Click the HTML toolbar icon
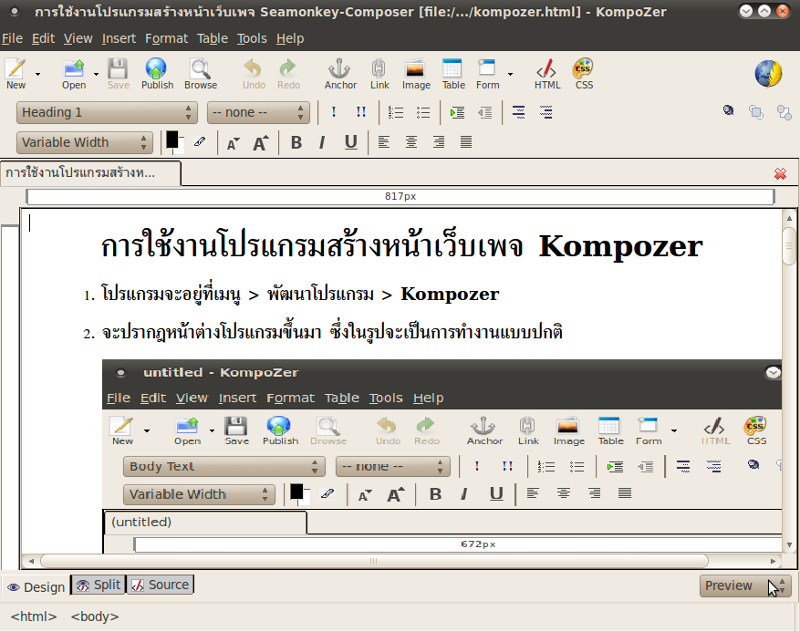Screen dimensions: 800x632 [547, 74]
